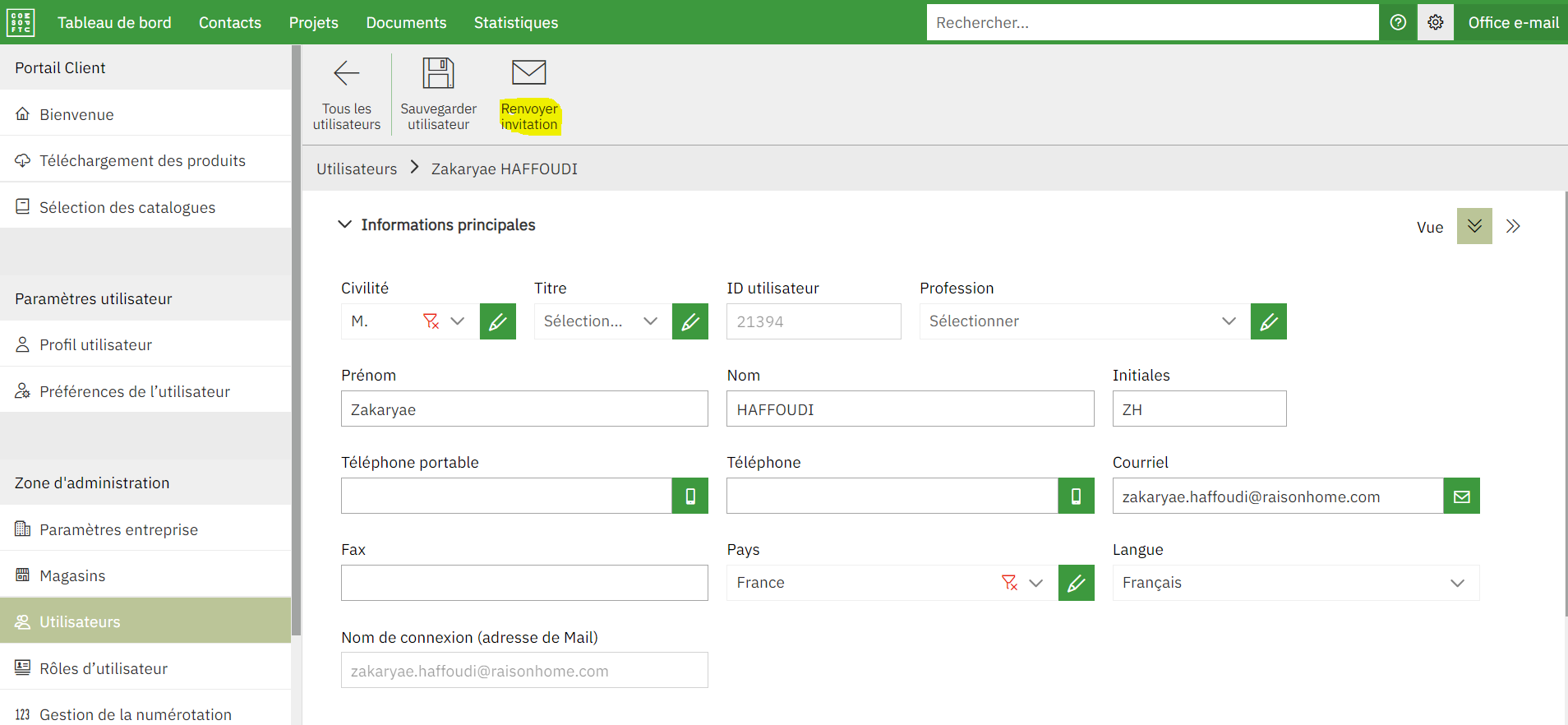Clear the Pays filter with red icon
Screen dimensions: 1568x725
(1009, 583)
